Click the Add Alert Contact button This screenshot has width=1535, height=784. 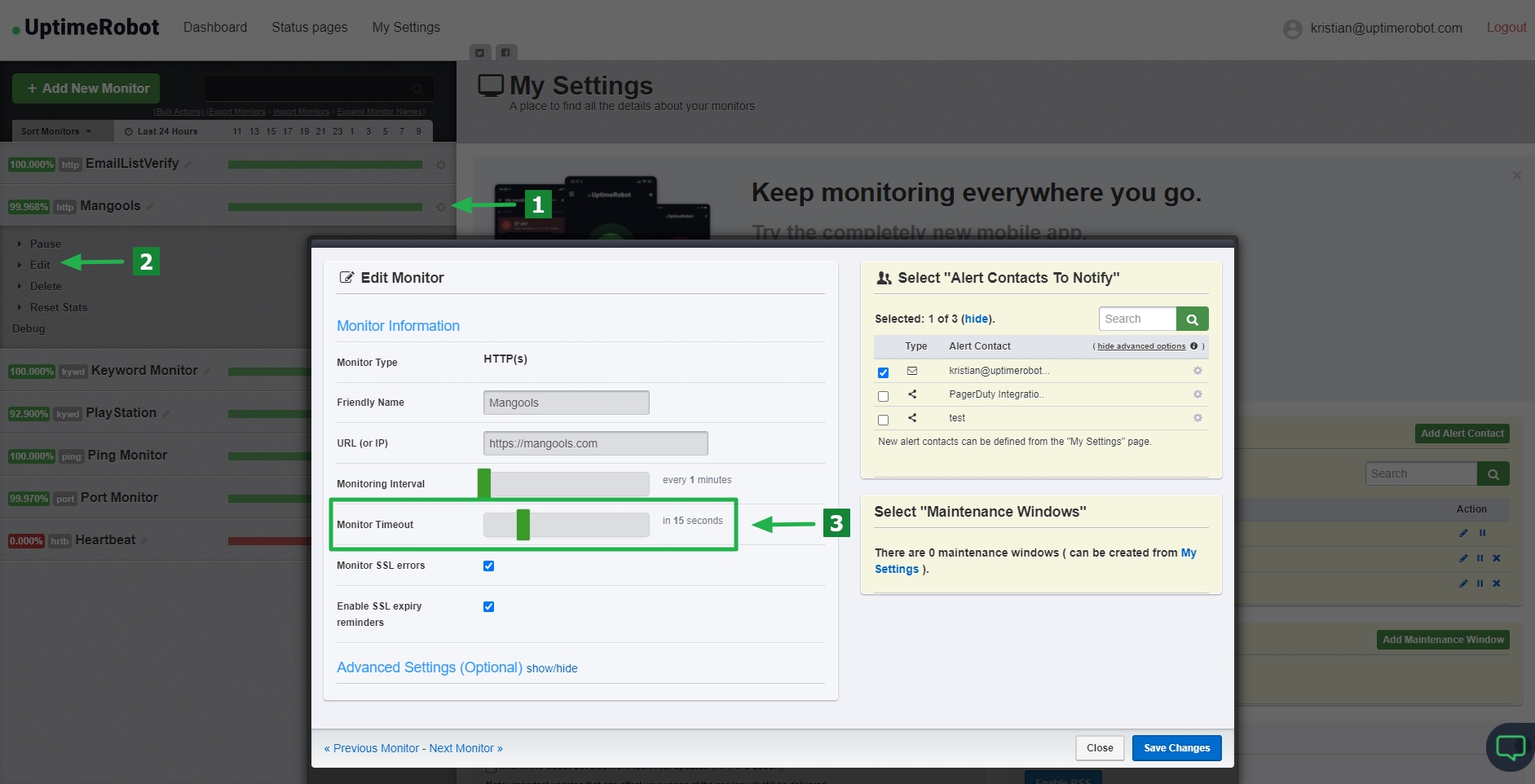tap(1462, 434)
